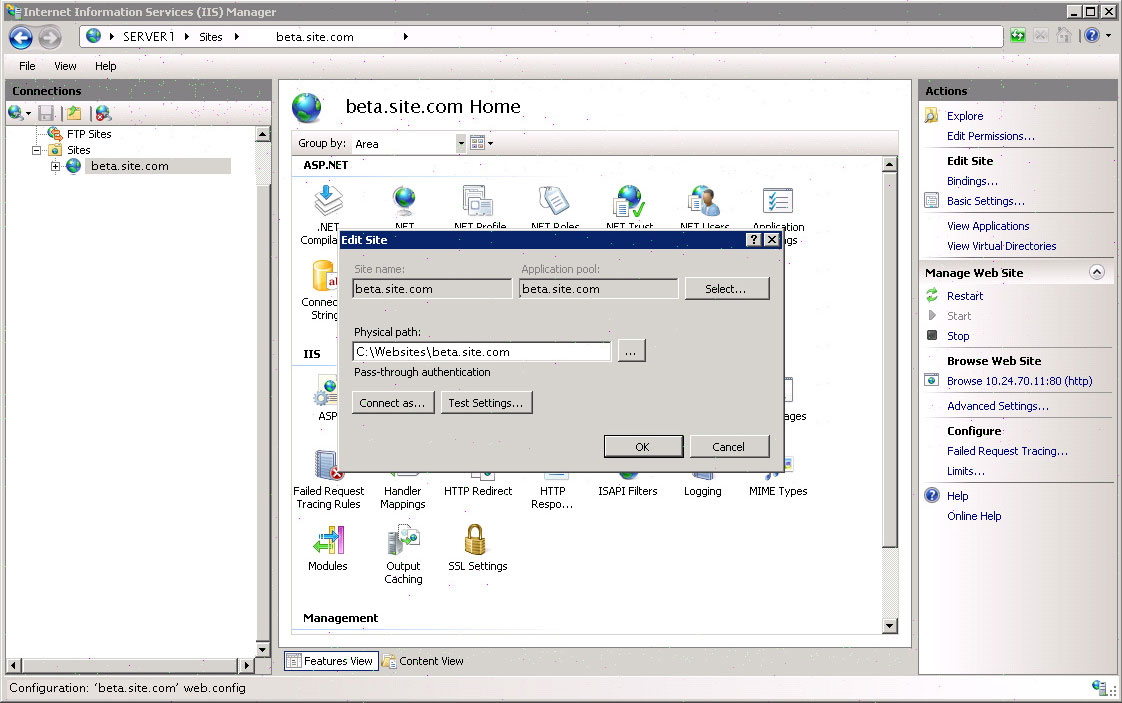Click the Refresh page toolbar icon
The height and width of the screenshot is (703, 1122).
pos(1018,35)
